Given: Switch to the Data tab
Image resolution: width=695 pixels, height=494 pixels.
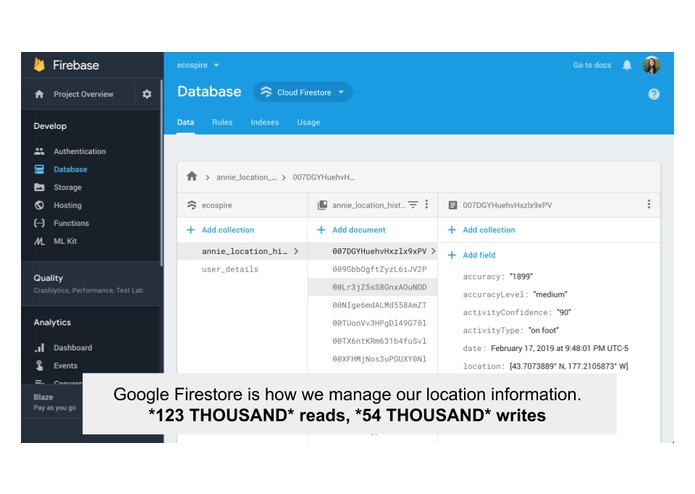Looking at the screenshot, I should click(186, 122).
